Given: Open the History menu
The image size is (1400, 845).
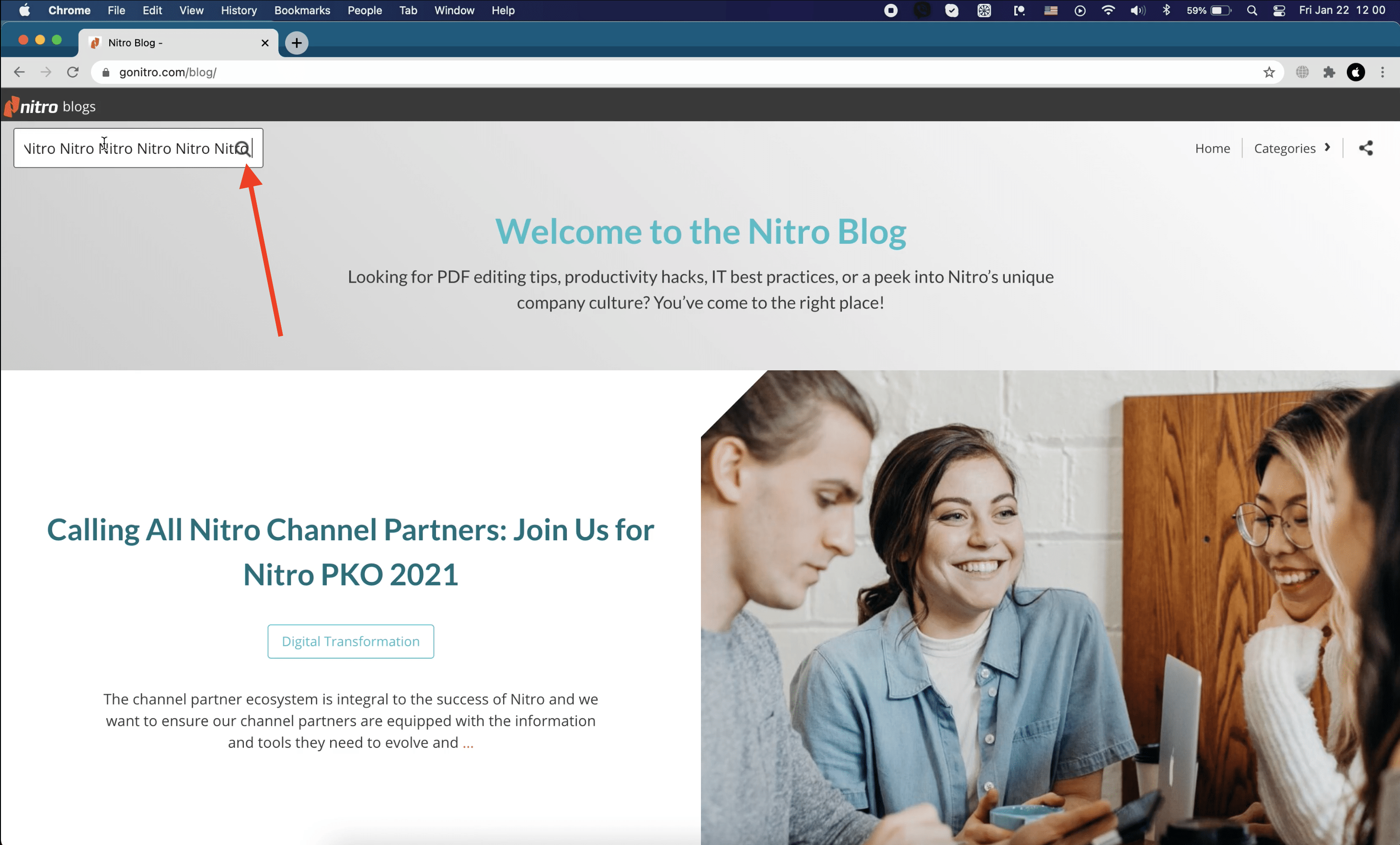Looking at the screenshot, I should (239, 10).
